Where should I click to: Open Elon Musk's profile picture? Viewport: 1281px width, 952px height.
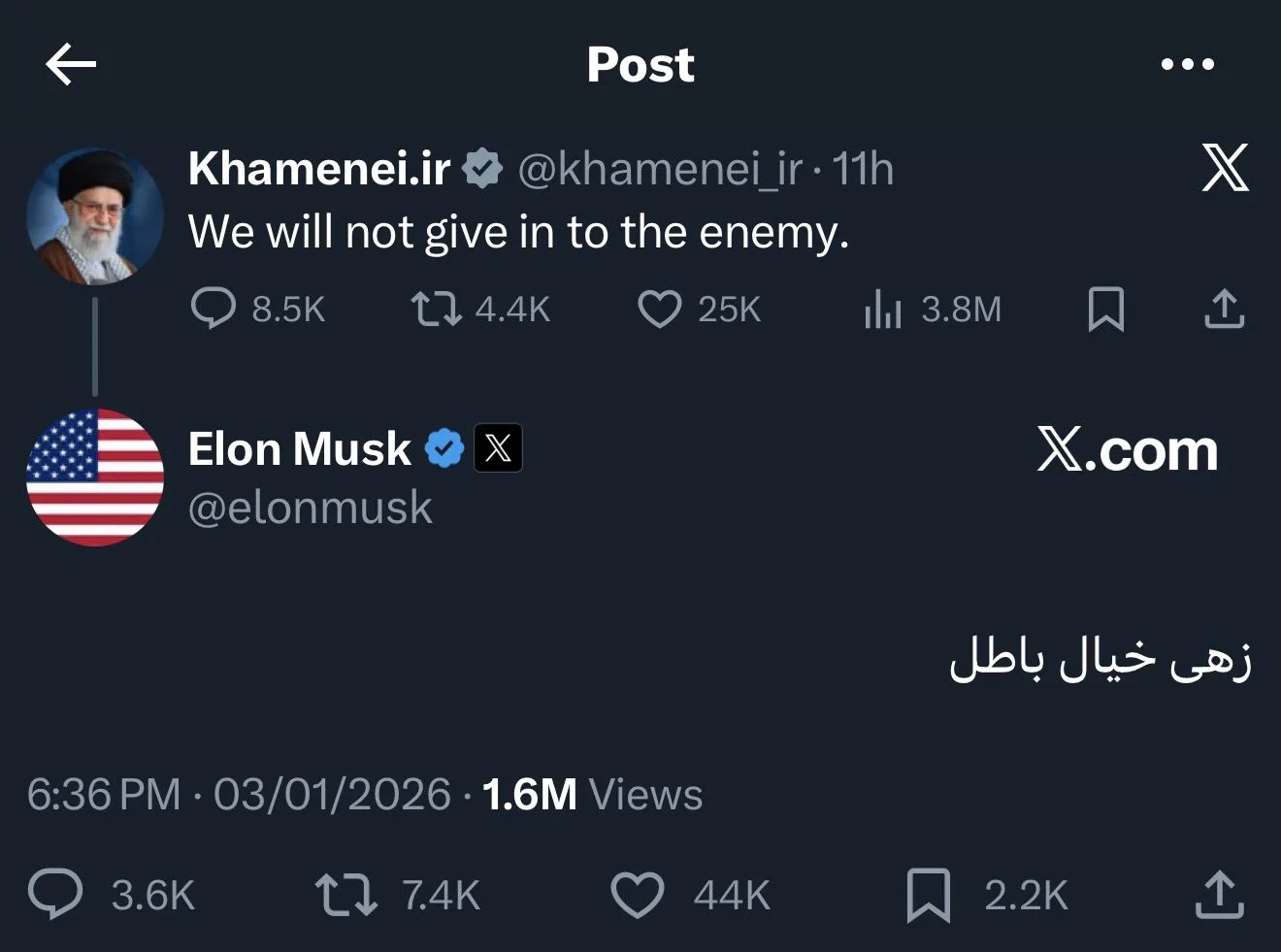click(x=95, y=476)
